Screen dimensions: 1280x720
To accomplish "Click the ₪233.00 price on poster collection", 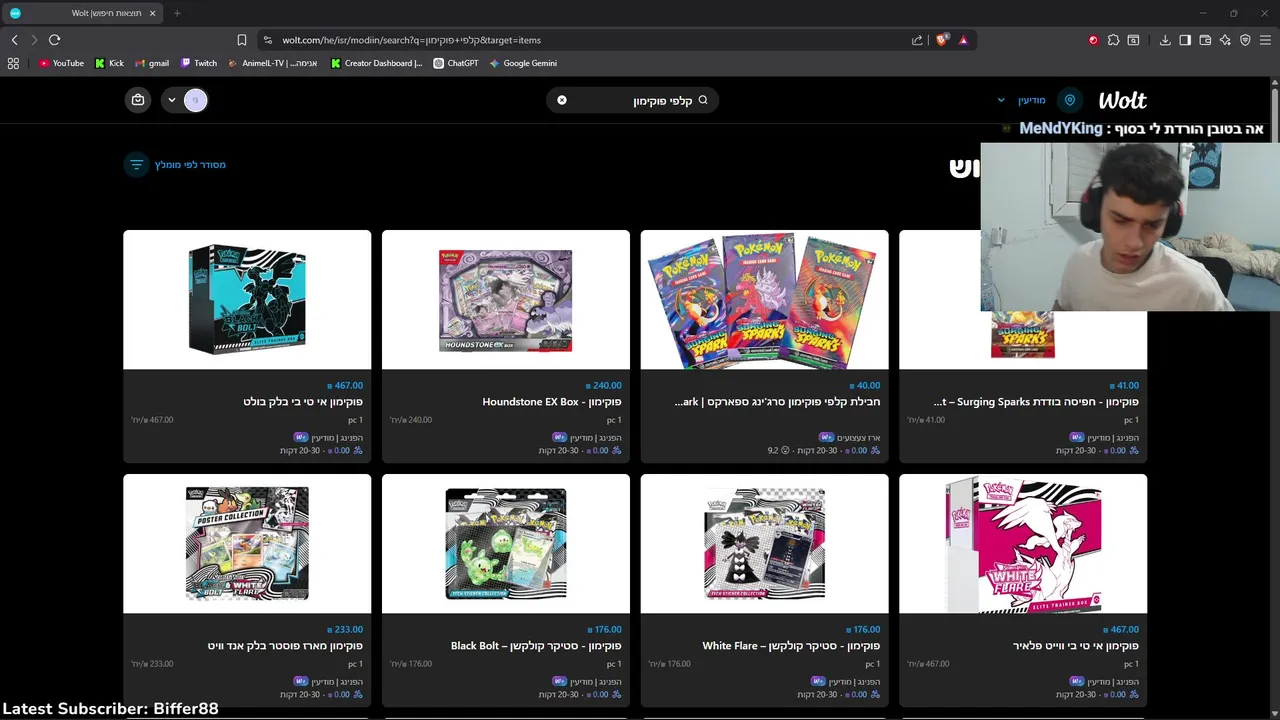I will pyautogui.click(x=344, y=629).
